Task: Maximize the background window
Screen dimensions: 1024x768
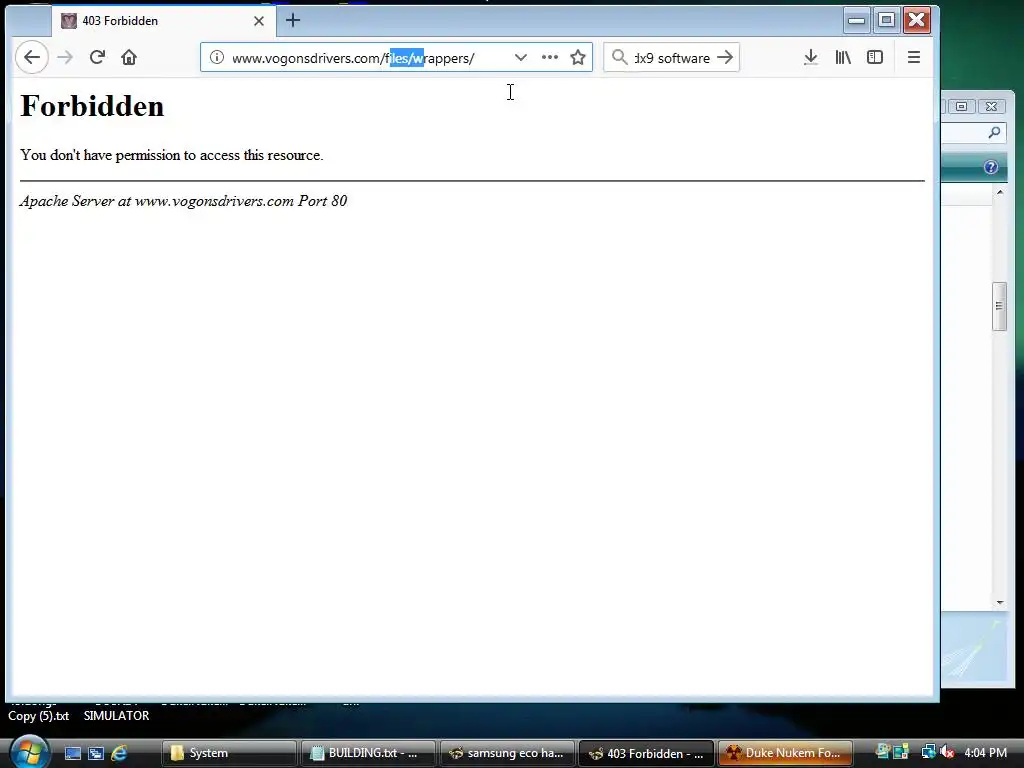Action: pyautogui.click(x=961, y=106)
